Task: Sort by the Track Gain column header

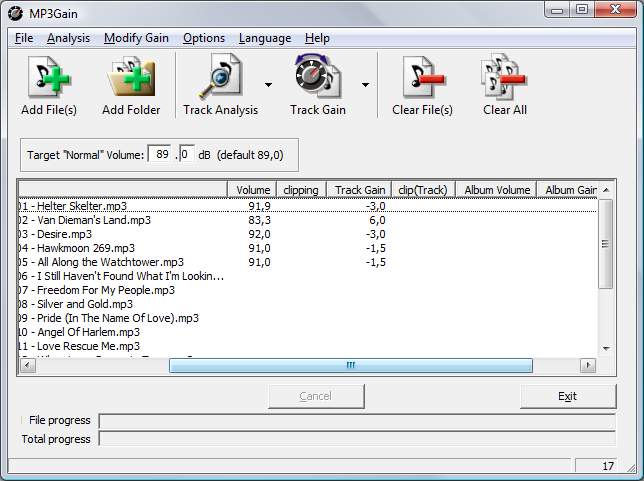Action: (x=359, y=190)
